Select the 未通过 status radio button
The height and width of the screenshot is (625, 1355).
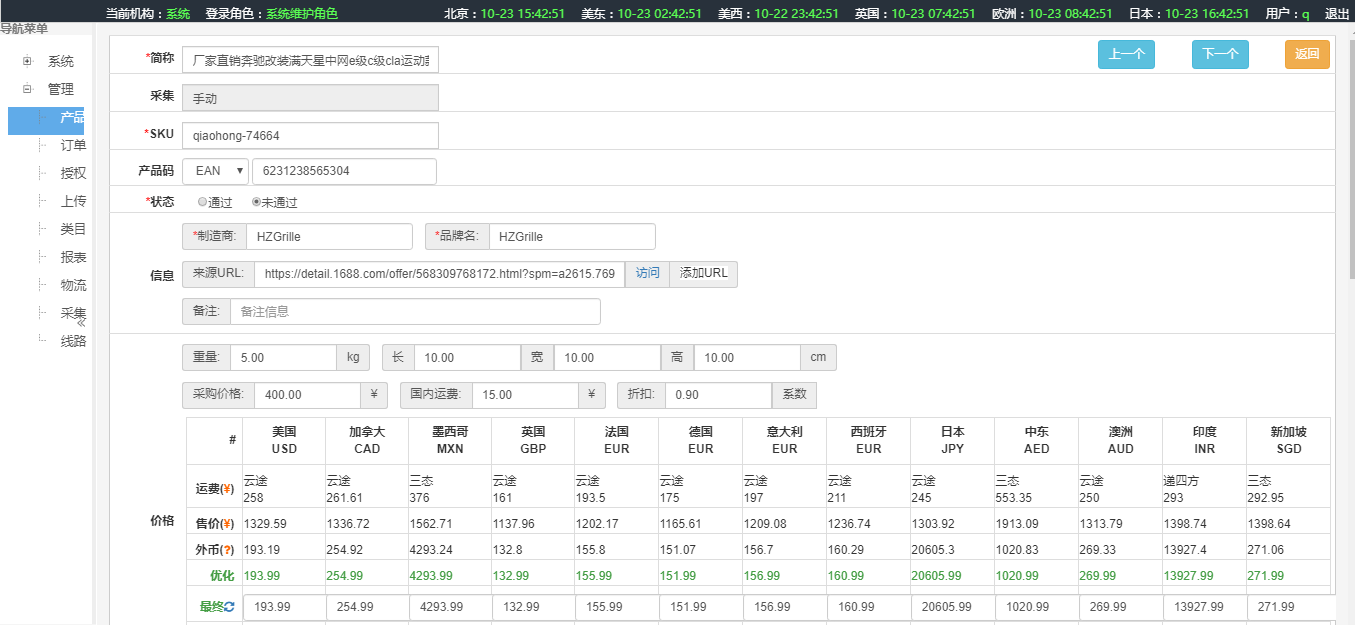coord(257,202)
